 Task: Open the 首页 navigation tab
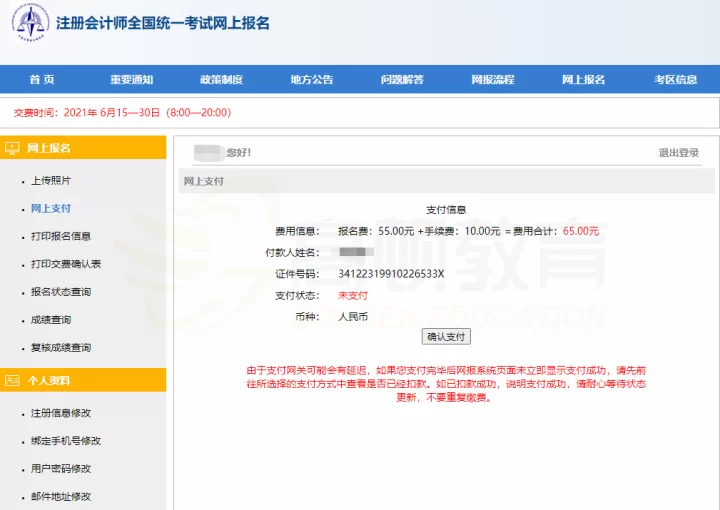(42, 80)
